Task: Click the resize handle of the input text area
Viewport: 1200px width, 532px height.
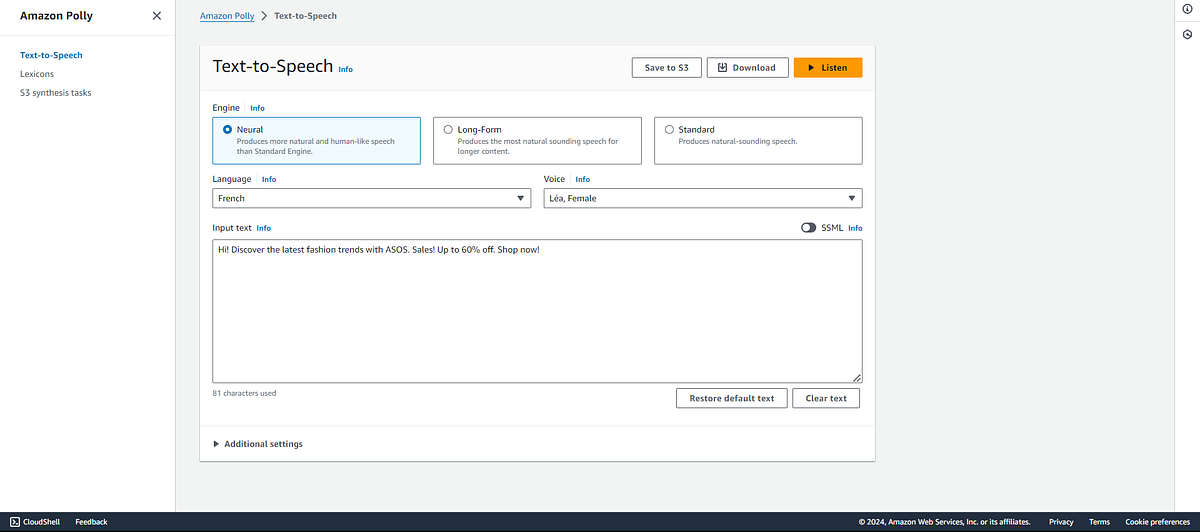Action: [x=857, y=377]
